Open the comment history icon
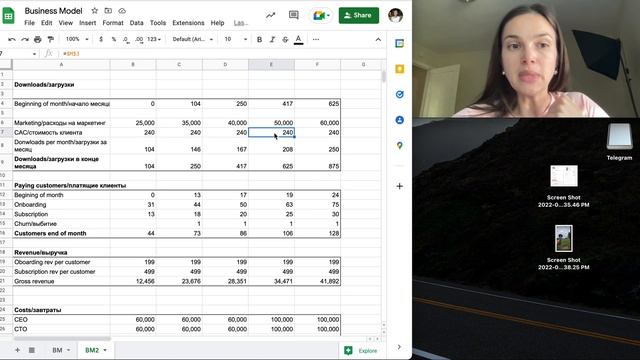The width and height of the screenshot is (640, 360). (x=293, y=16)
